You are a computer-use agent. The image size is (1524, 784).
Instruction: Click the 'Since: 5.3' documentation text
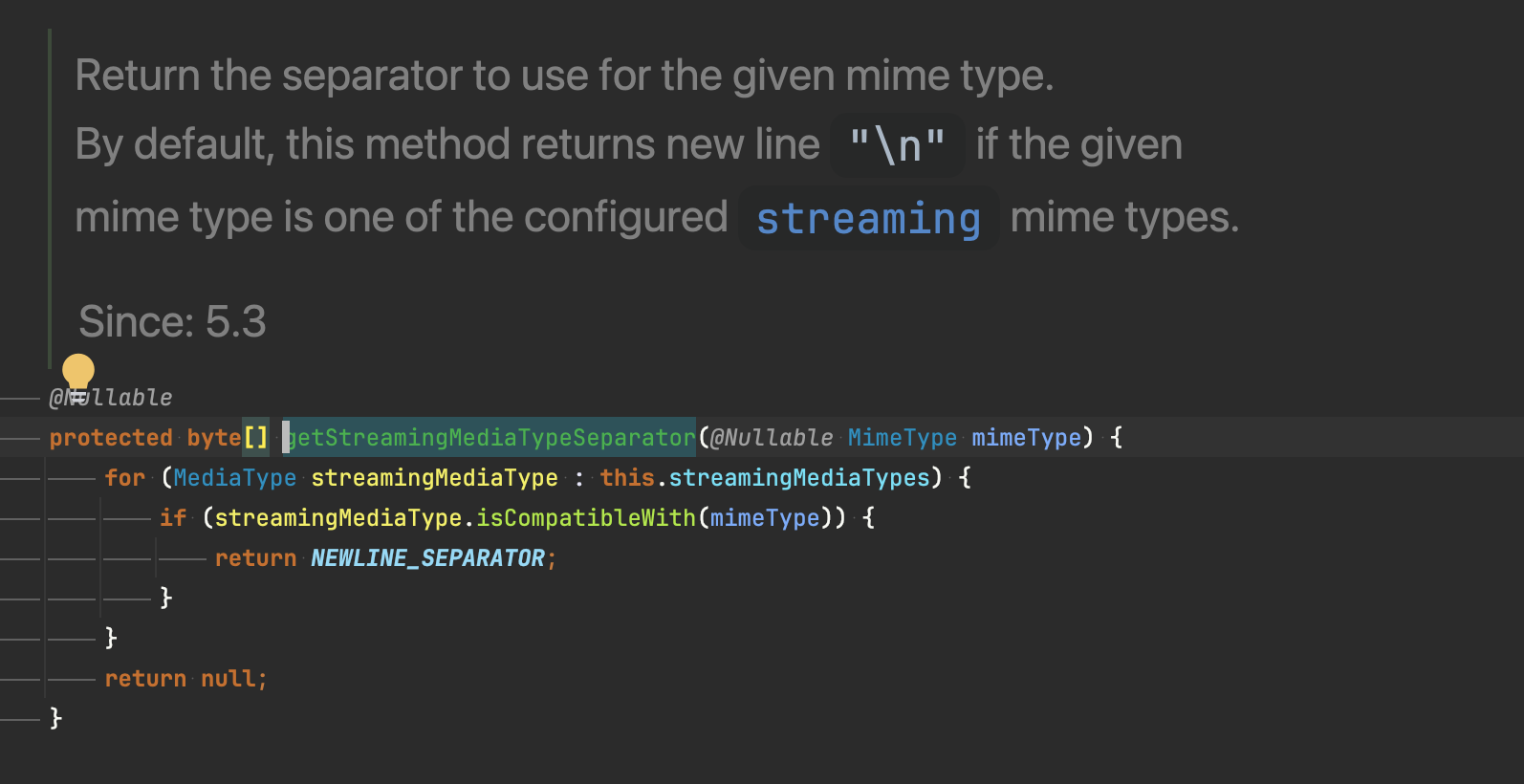pos(172,322)
